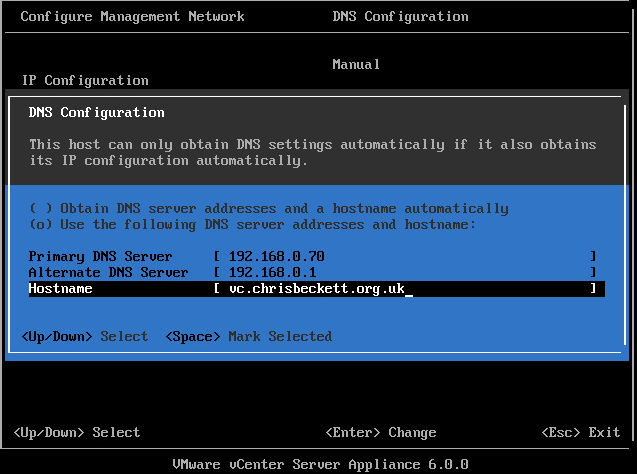Click the Alternate DNS Server label
The image size is (637, 474).
108,273
